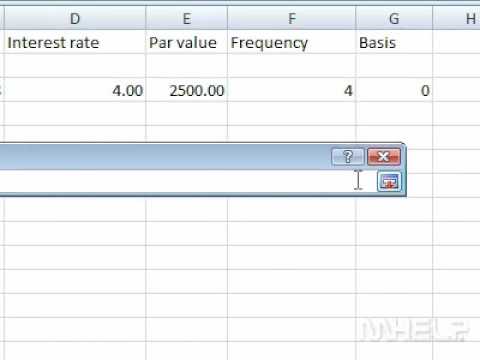Screen dimensions: 480x360
Task: Select the 'Basis' header cell
Action: [394, 42]
